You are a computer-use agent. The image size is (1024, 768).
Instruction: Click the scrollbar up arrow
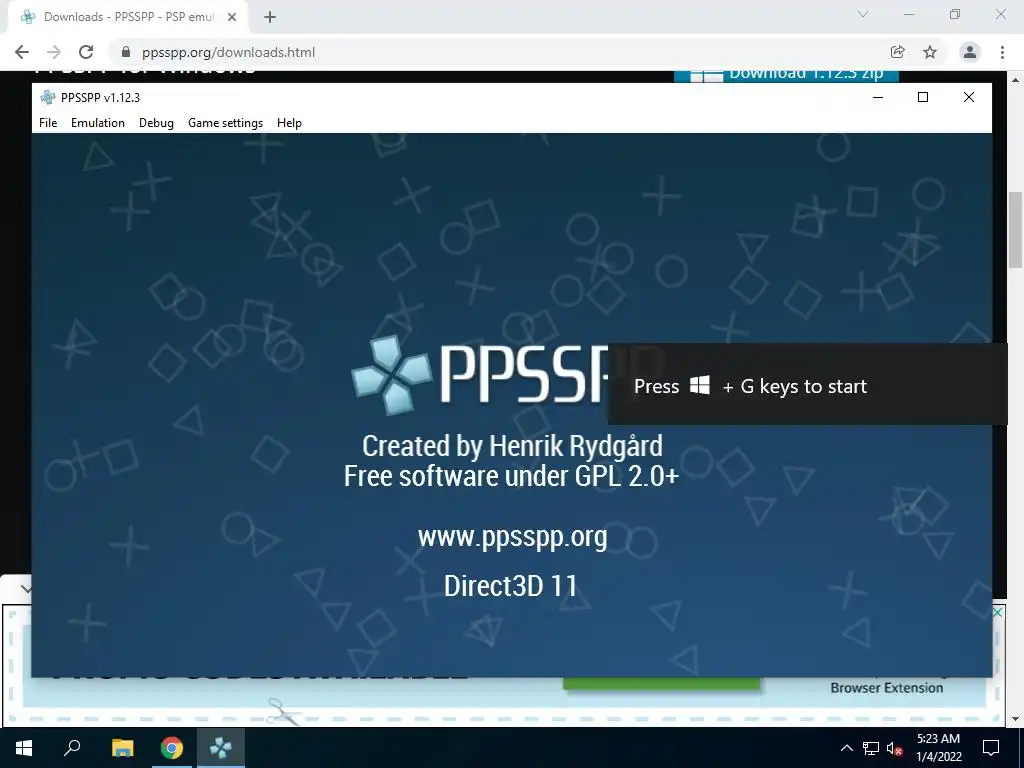[x=1015, y=80]
